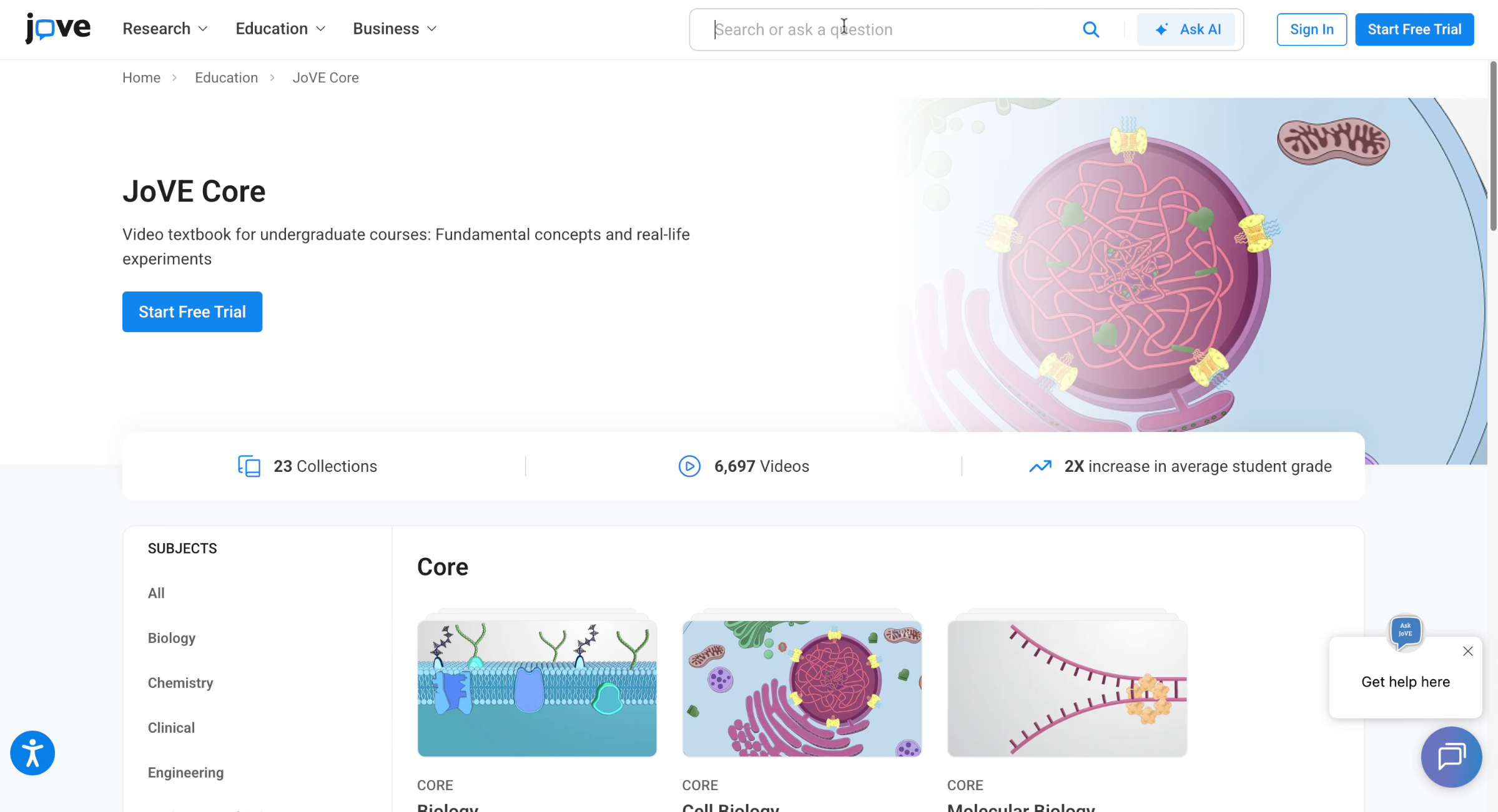Image resolution: width=1498 pixels, height=812 pixels.
Task: Click the trending-up grade increase icon
Action: (1040, 466)
